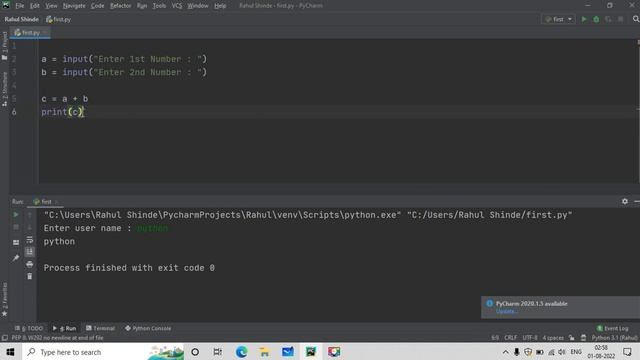Viewport: 640px width, 360px height.
Task: Open Tools menu
Action: 159,6
